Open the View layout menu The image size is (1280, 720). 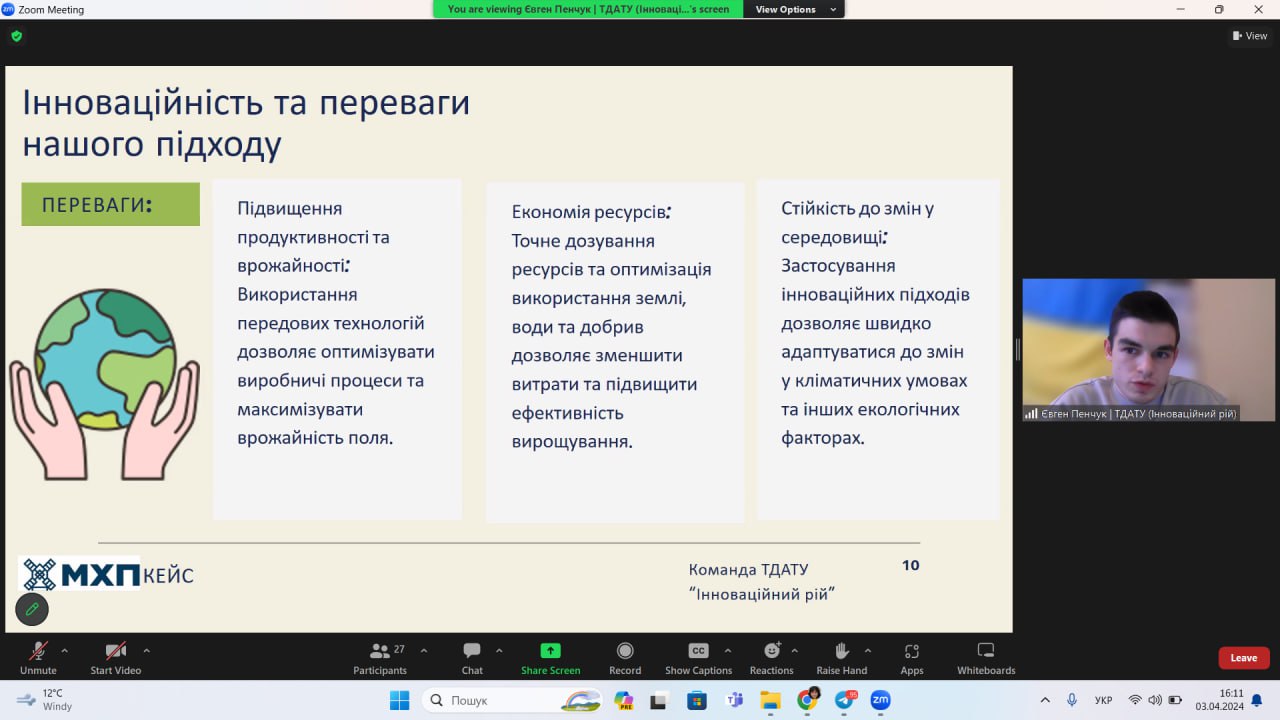pyautogui.click(x=1250, y=36)
